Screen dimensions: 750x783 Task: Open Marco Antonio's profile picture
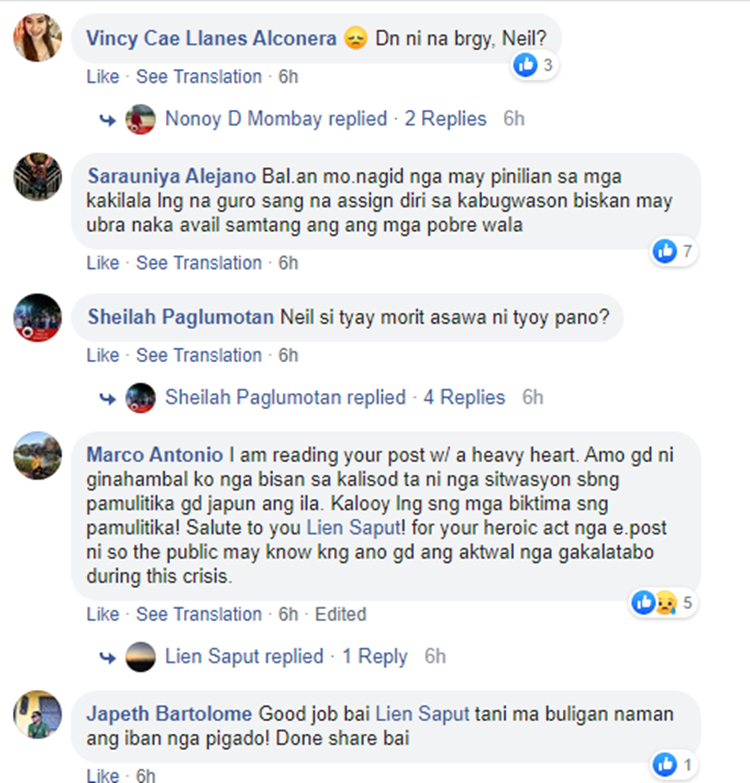(37, 455)
